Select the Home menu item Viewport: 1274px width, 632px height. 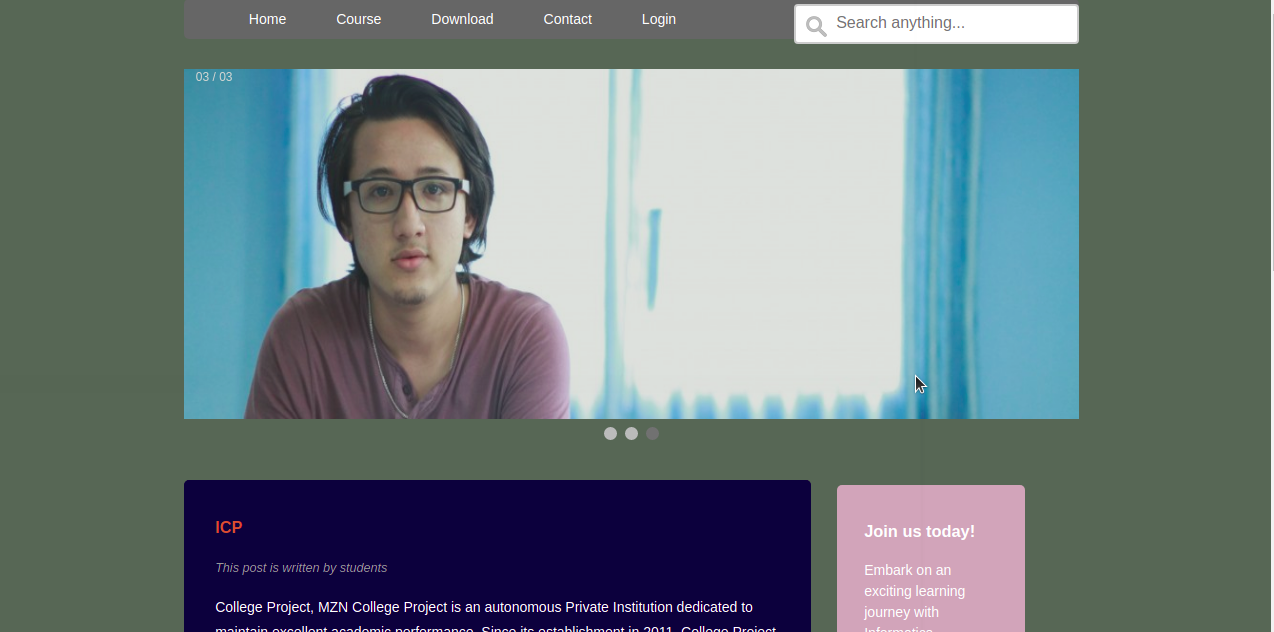point(267,19)
